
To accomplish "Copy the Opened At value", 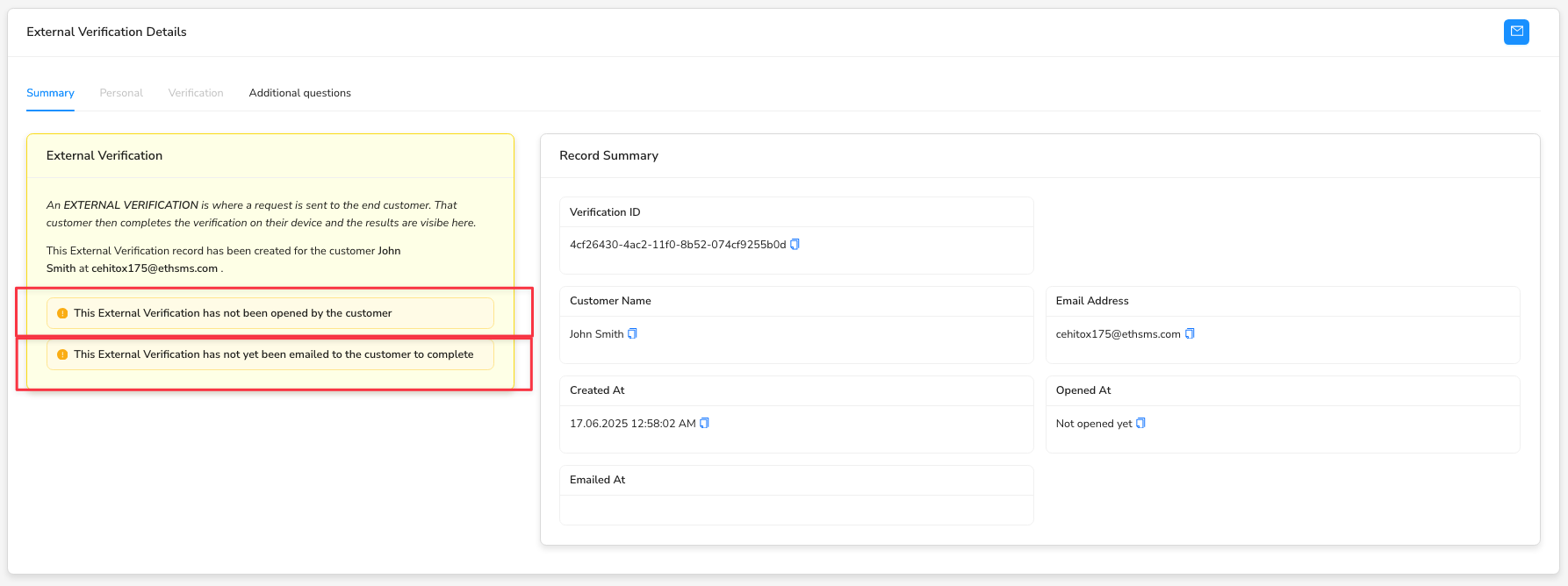I will click(1140, 424).
